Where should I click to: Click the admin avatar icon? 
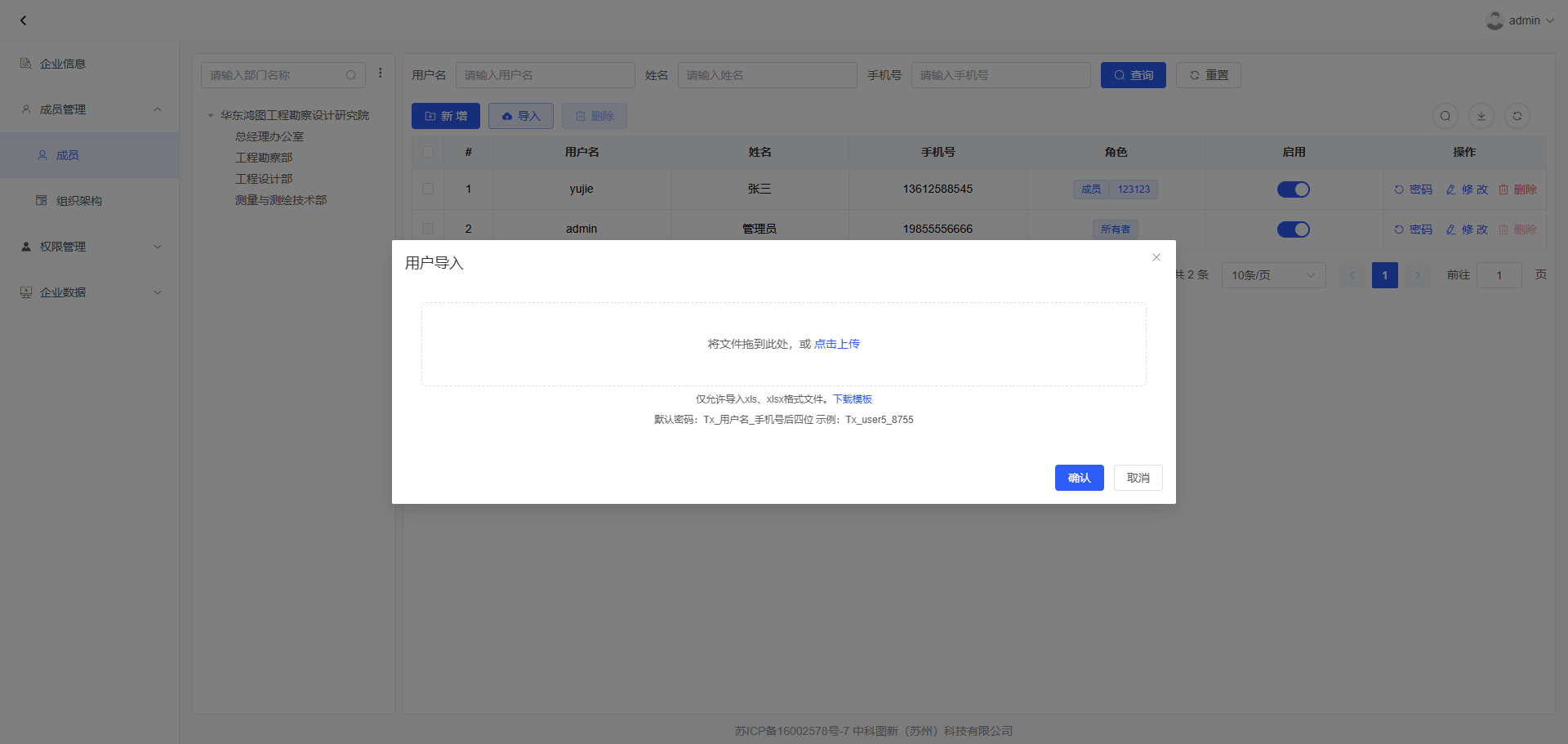click(x=1494, y=20)
